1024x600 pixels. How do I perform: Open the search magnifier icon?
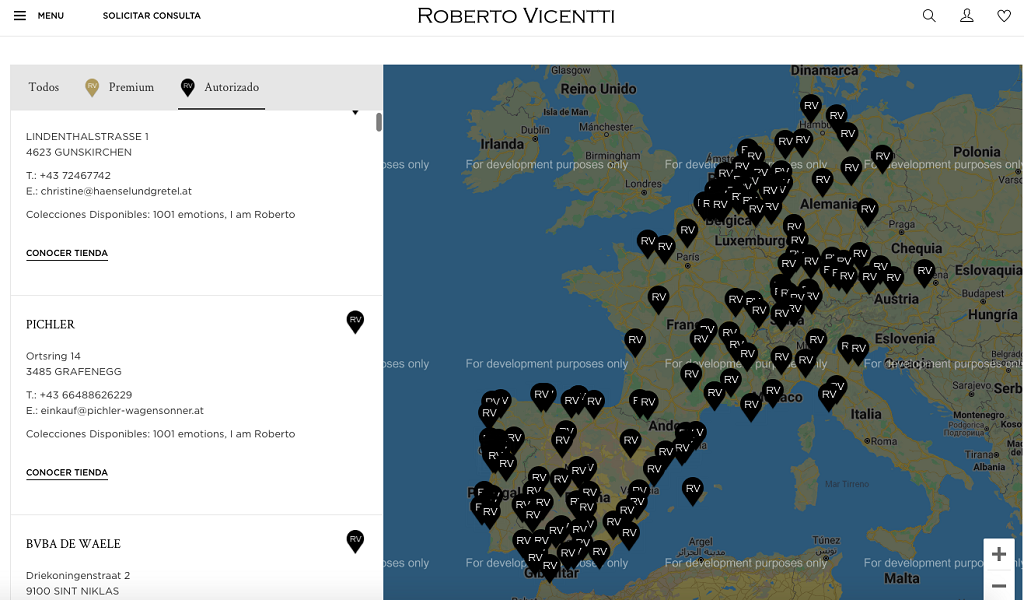tap(929, 16)
